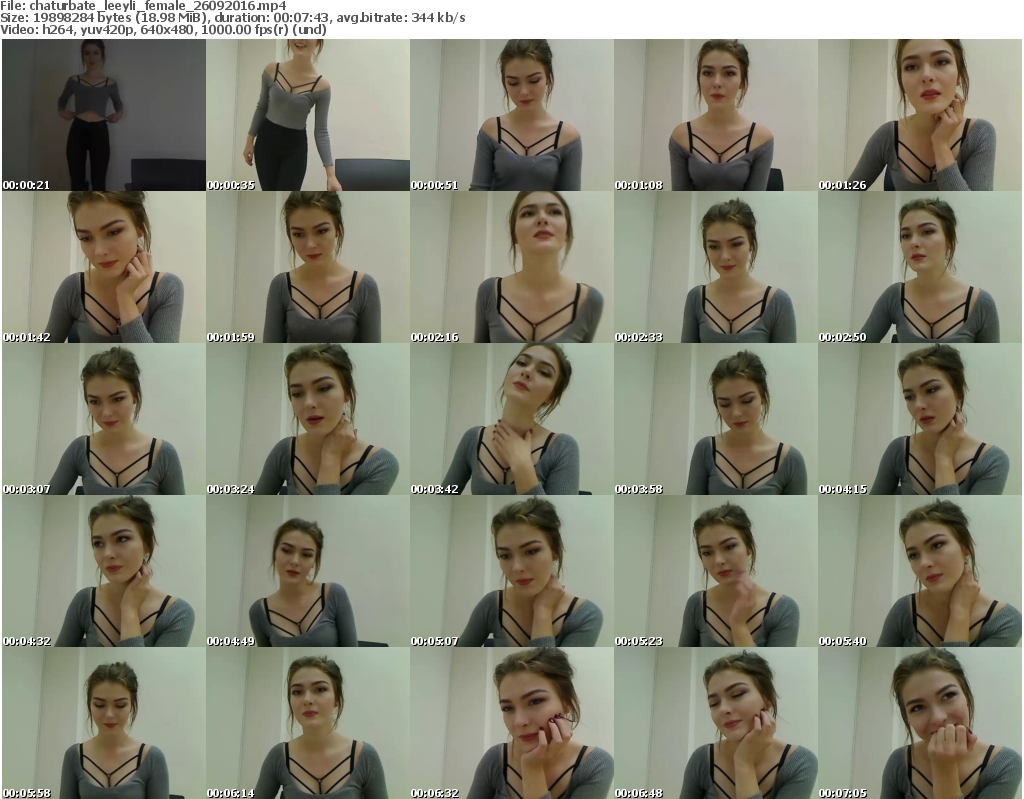Open the frame timestamped 00:03:42

(512, 419)
